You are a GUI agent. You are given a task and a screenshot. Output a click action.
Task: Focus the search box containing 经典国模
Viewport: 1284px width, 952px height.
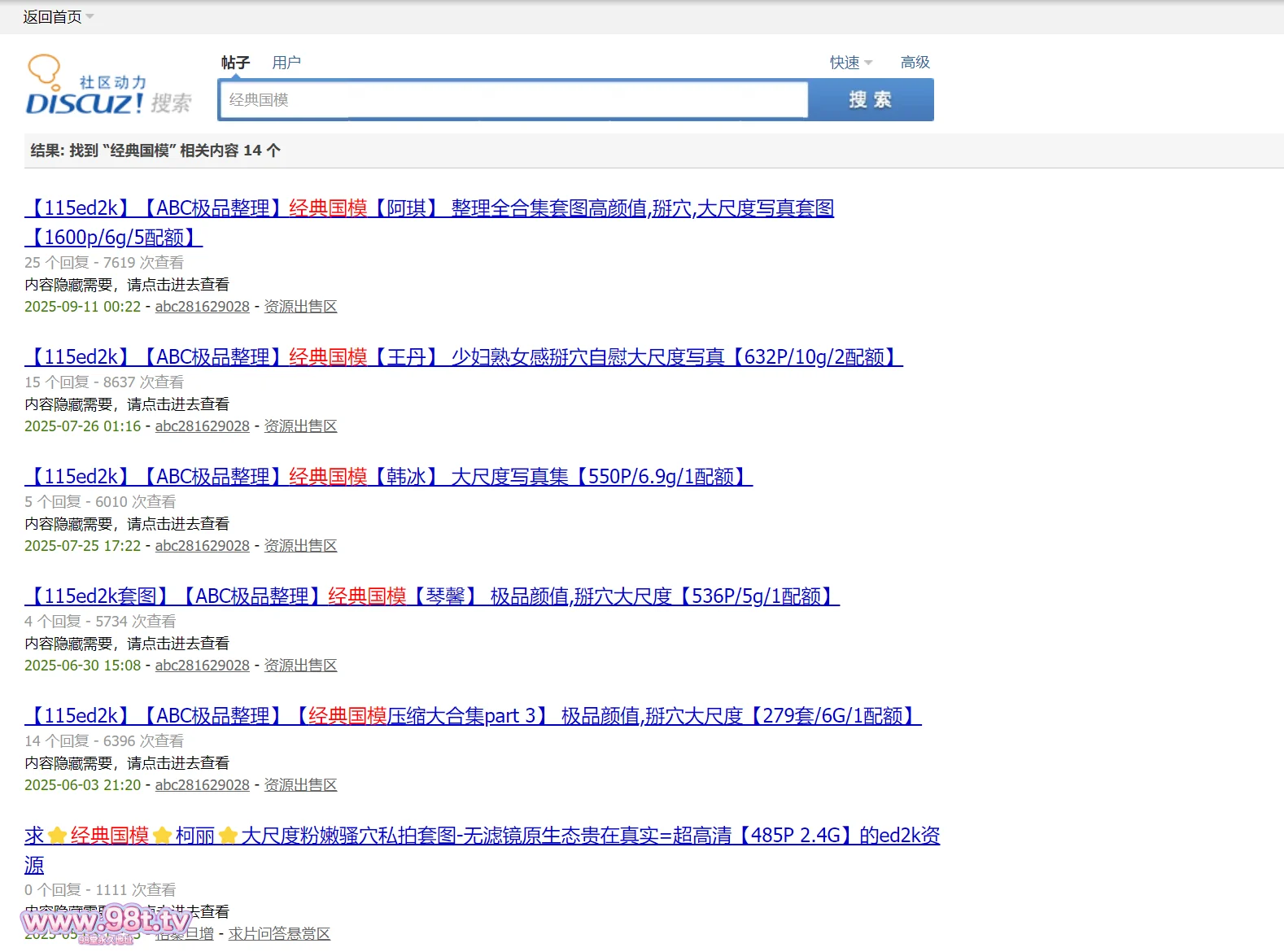pyautogui.click(x=513, y=100)
